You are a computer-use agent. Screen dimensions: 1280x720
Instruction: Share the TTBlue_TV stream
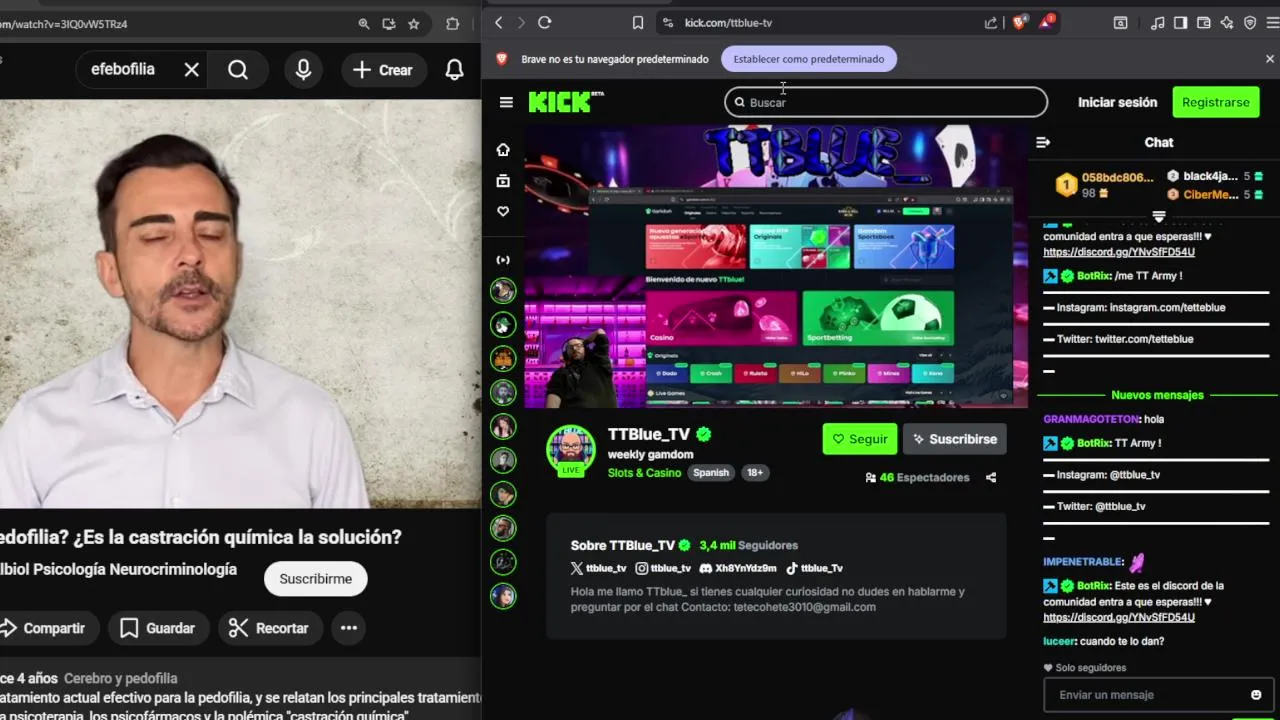pos(991,478)
